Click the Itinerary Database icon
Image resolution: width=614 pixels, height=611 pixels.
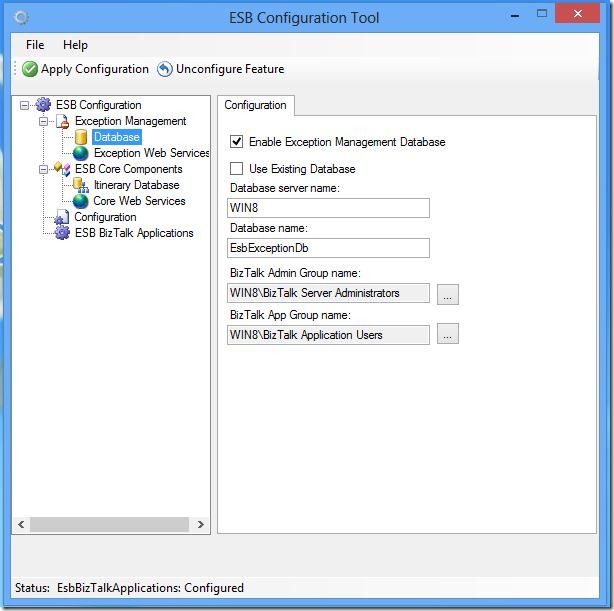(81, 185)
